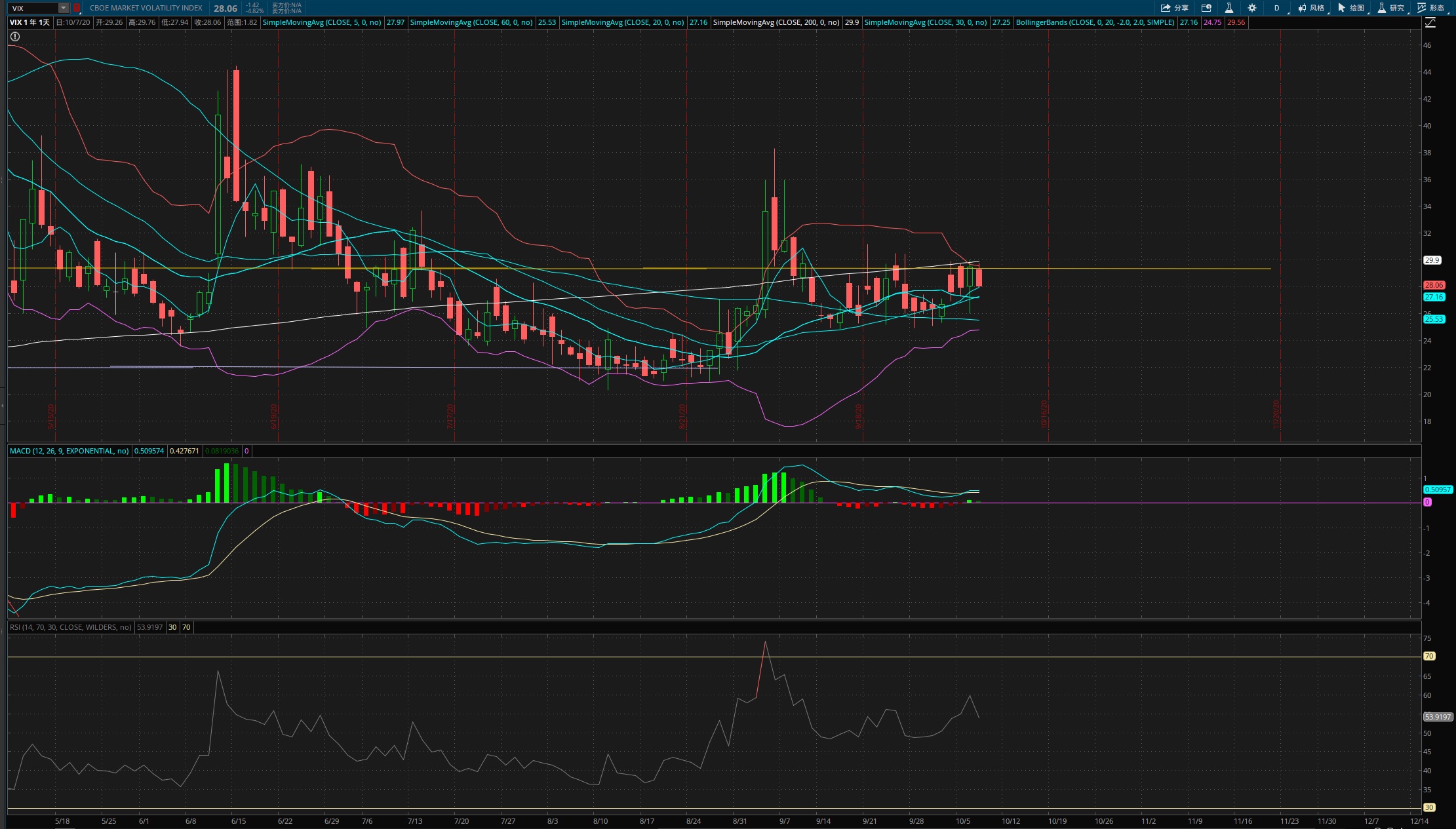Click the RSI study label
Image resolution: width=1456 pixels, height=829 pixels.
pos(70,627)
